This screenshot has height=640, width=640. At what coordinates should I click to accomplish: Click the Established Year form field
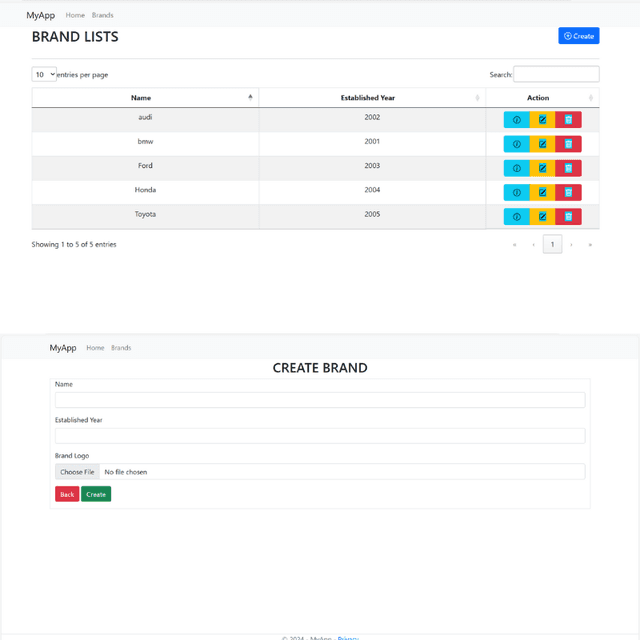point(320,436)
